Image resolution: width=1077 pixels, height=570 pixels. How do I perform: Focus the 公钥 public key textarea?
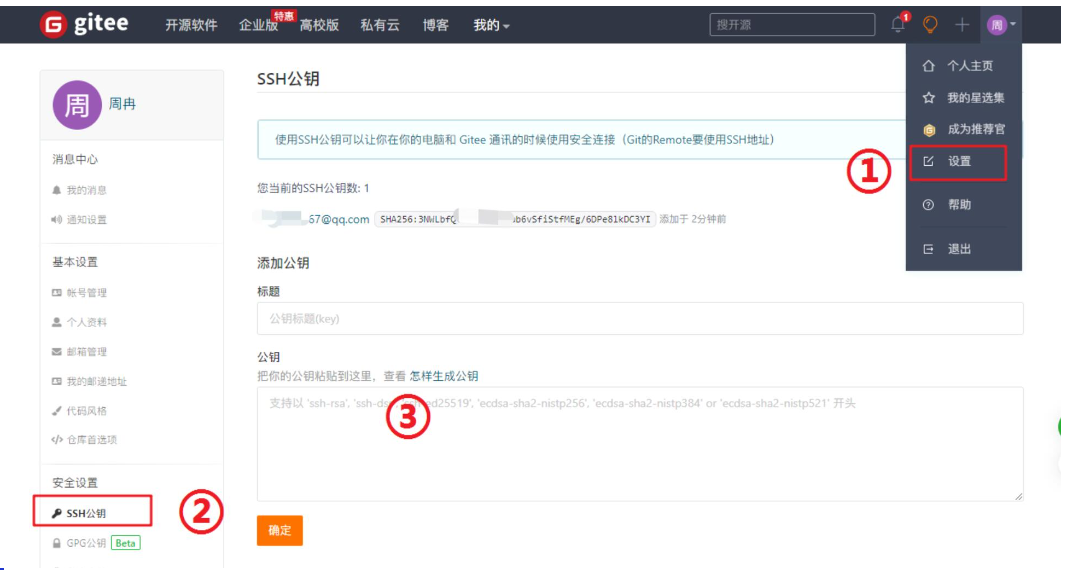click(x=640, y=444)
